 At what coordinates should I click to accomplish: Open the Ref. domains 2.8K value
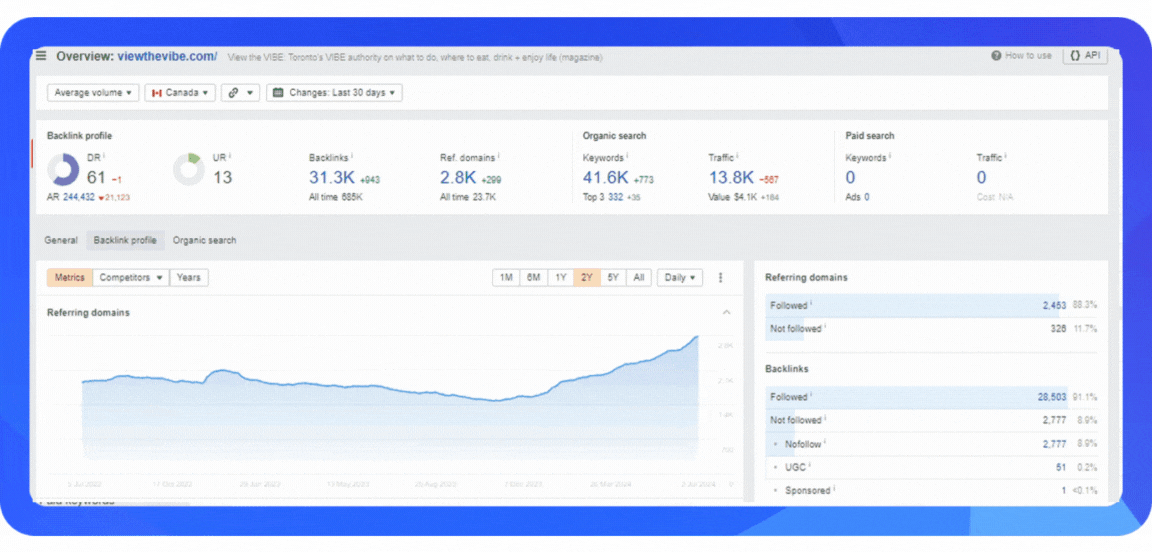pos(458,177)
